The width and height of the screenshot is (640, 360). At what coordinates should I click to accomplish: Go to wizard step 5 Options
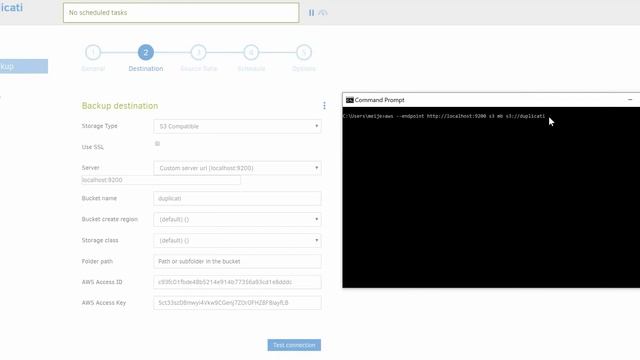[304, 52]
